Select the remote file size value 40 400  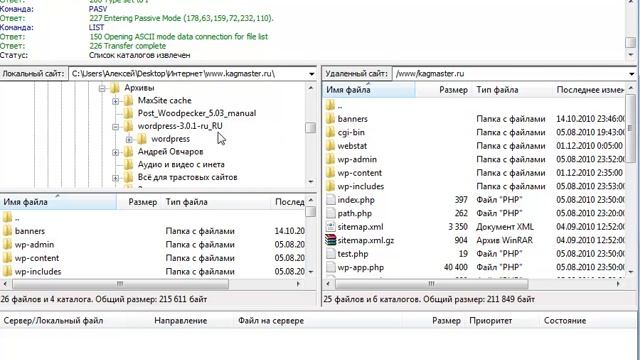(456, 267)
